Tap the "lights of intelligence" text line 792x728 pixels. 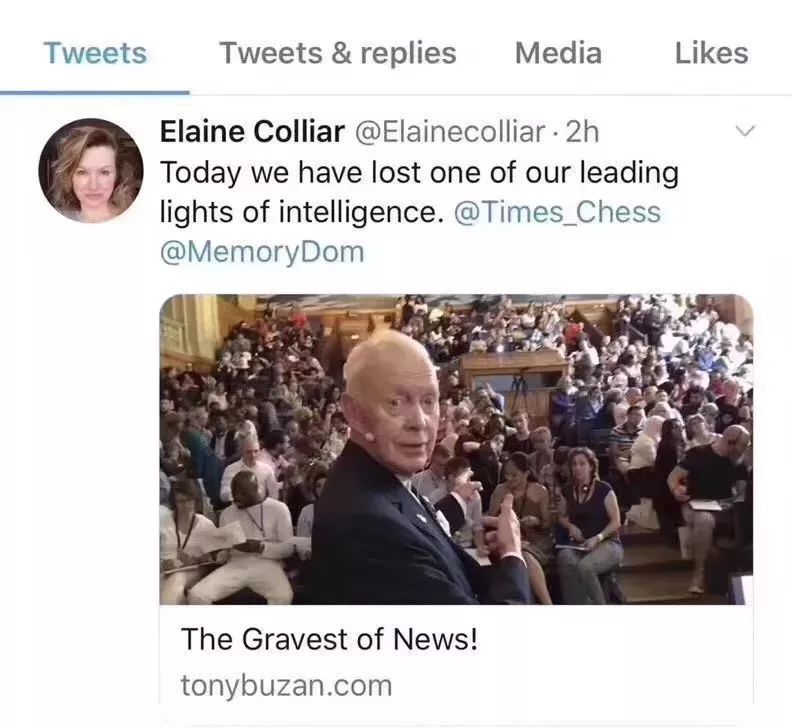pos(300,212)
